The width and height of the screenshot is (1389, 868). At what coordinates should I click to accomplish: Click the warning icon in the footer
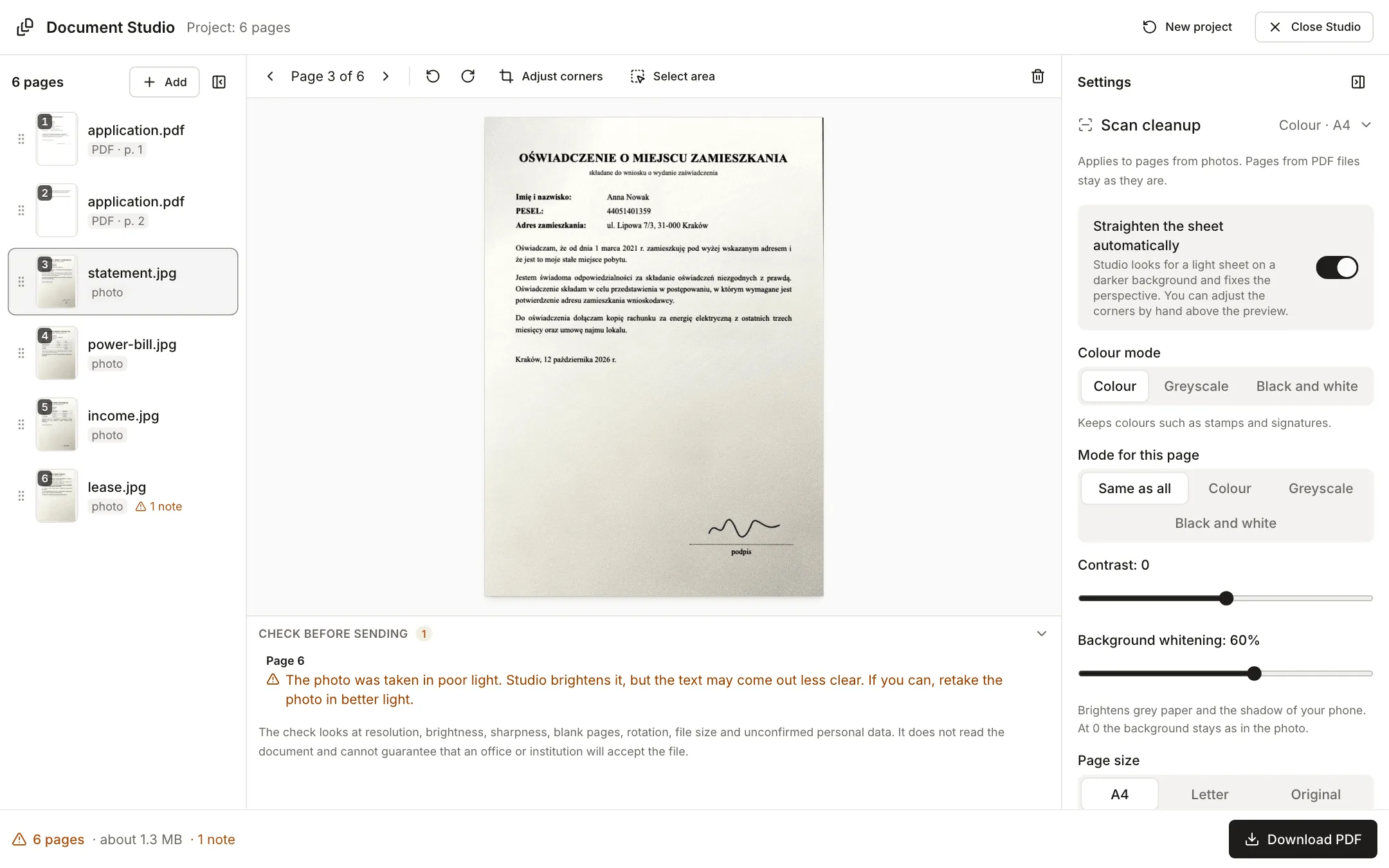tap(19, 839)
